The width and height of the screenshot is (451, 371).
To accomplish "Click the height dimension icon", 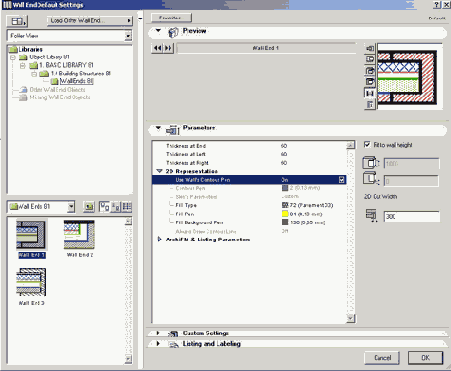I will click(371, 163).
